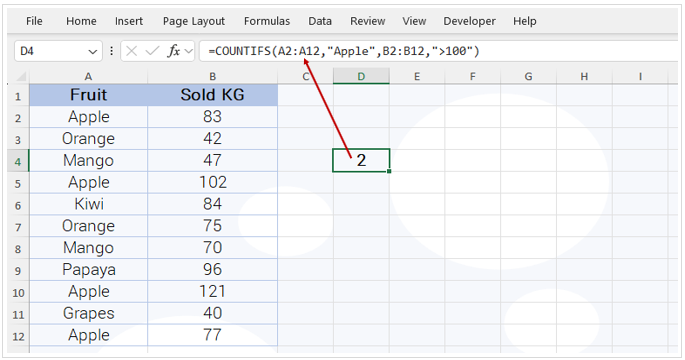Select the Page Layout tab
This screenshot has width=685, height=360.
tap(194, 21)
